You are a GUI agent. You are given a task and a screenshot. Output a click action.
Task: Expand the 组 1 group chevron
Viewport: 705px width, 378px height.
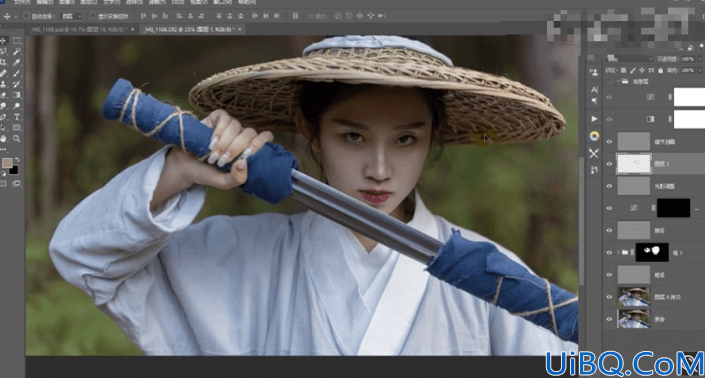(618, 253)
